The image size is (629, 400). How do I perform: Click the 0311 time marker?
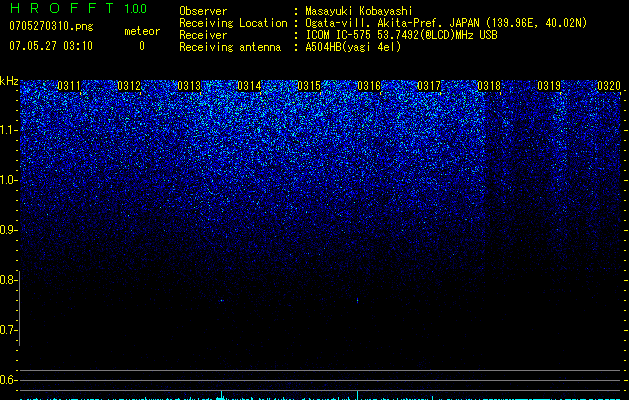(69, 86)
